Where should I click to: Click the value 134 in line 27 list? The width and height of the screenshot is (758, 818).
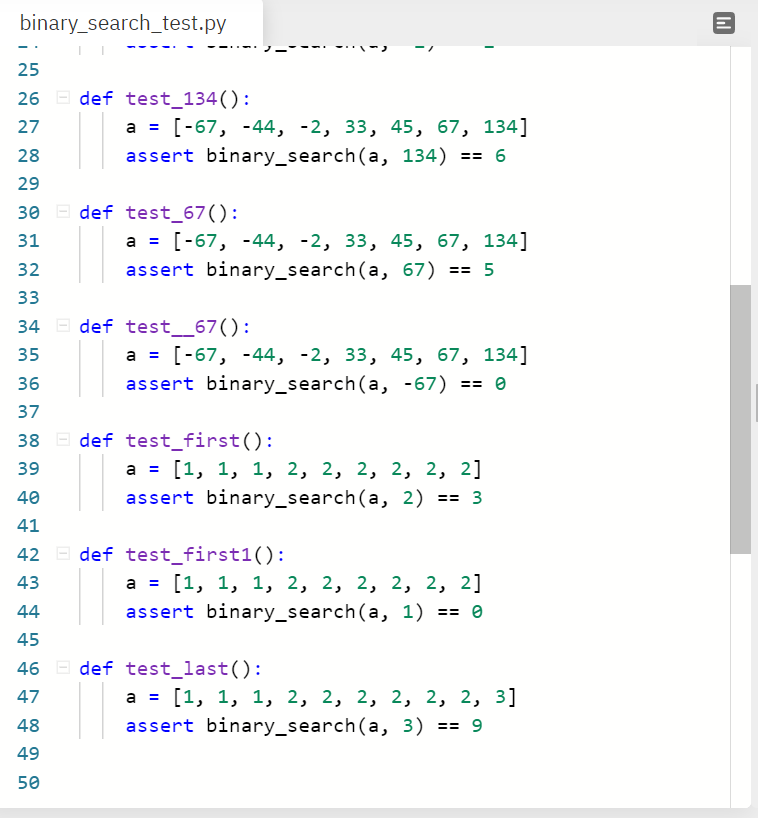click(500, 127)
